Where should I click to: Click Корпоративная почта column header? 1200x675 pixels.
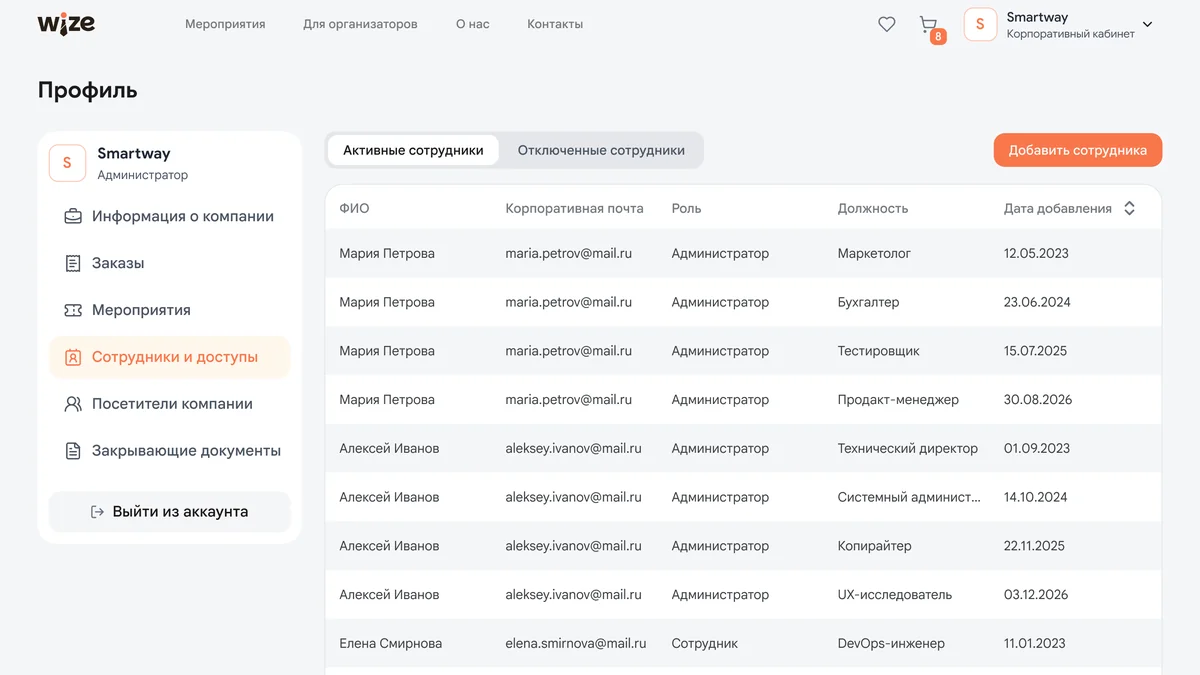point(574,208)
